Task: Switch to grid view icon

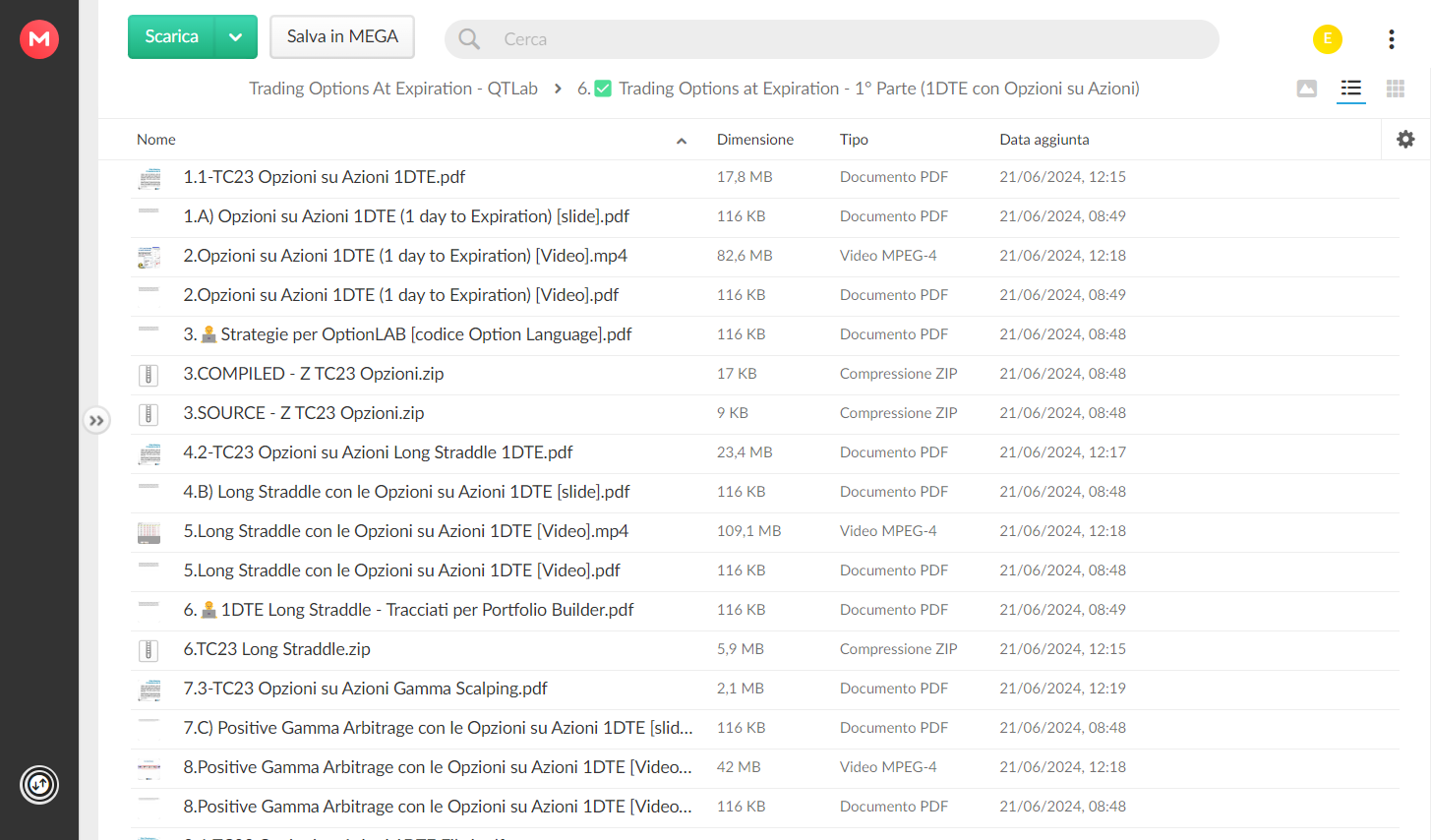Action: [1396, 89]
